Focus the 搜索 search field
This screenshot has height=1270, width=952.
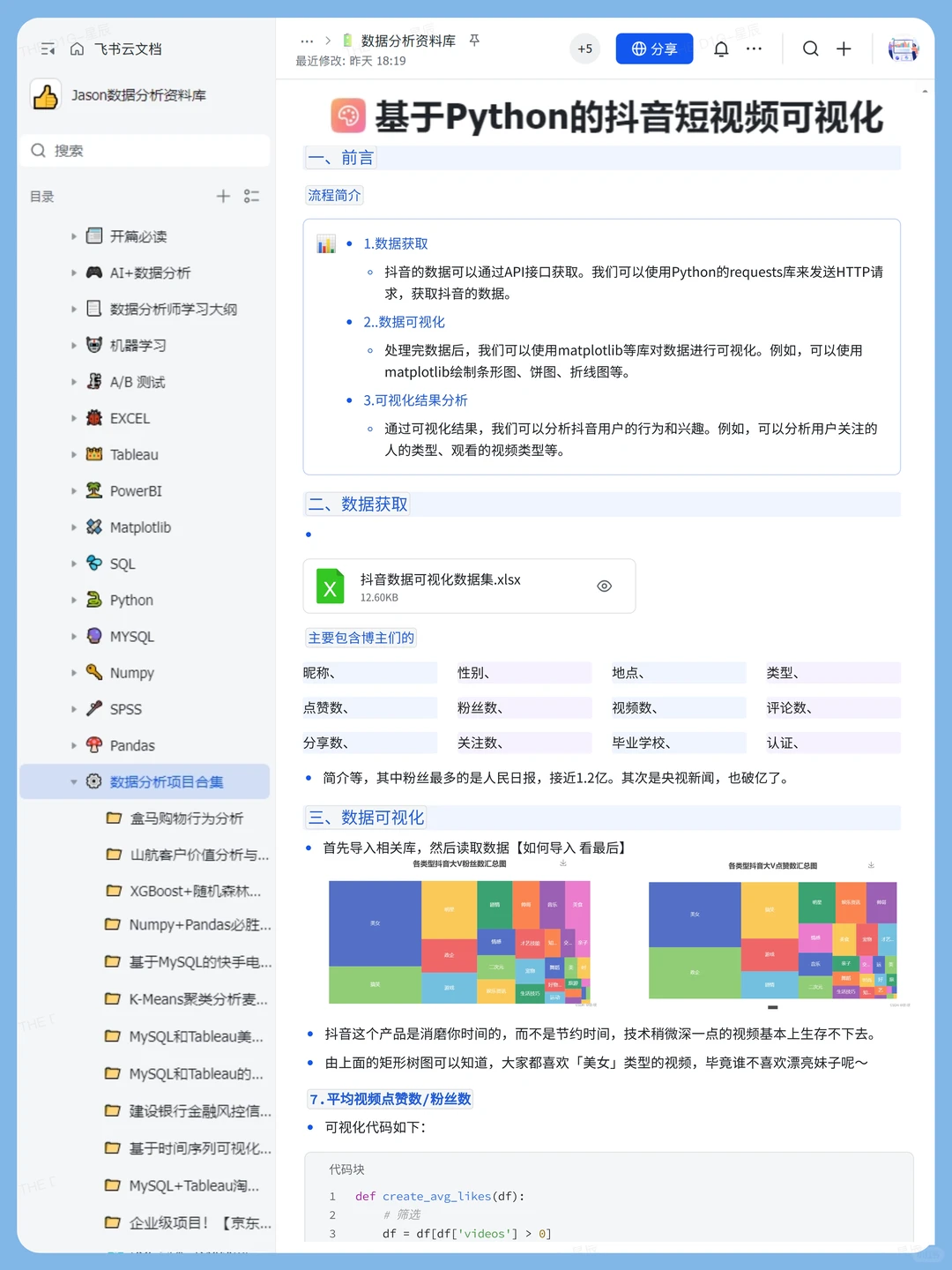click(x=145, y=151)
